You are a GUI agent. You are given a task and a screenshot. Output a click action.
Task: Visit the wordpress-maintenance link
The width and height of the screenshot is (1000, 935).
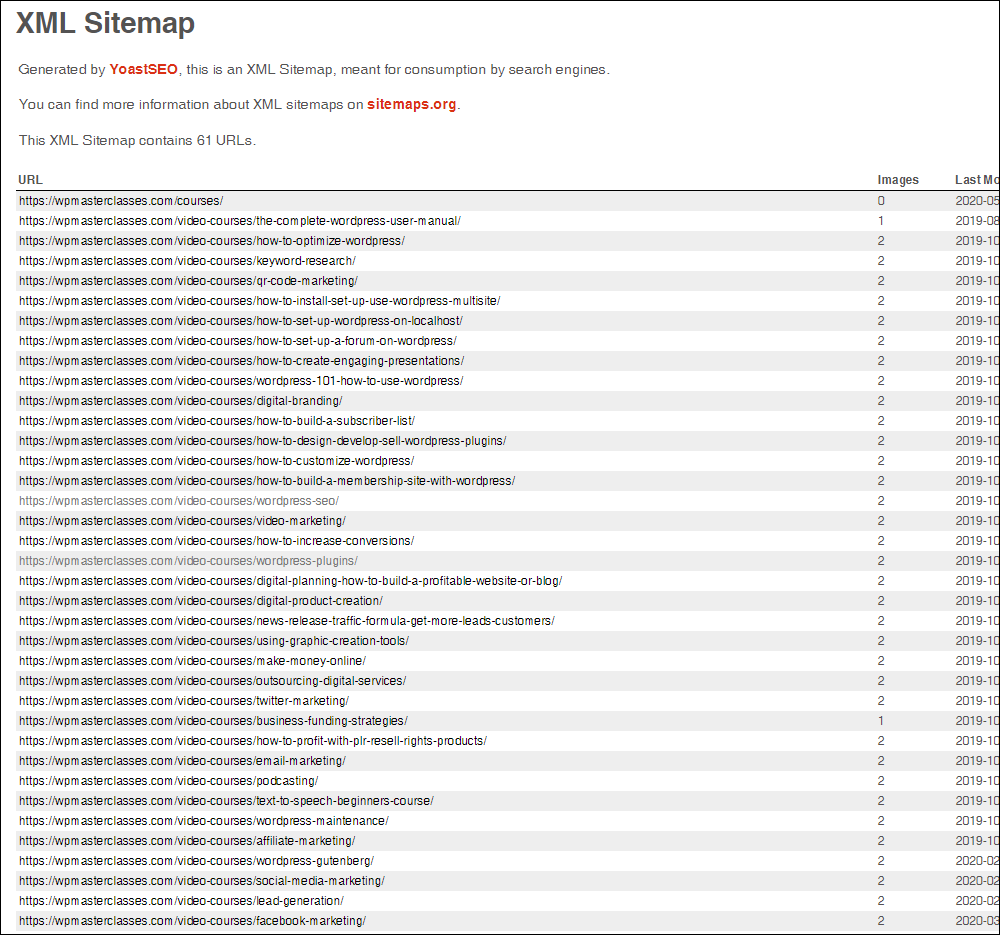click(203, 821)
